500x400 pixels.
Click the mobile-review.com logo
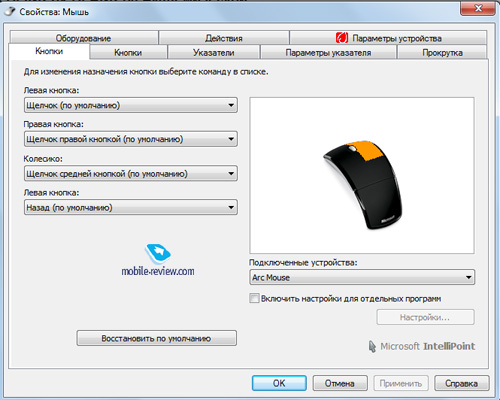158,260
